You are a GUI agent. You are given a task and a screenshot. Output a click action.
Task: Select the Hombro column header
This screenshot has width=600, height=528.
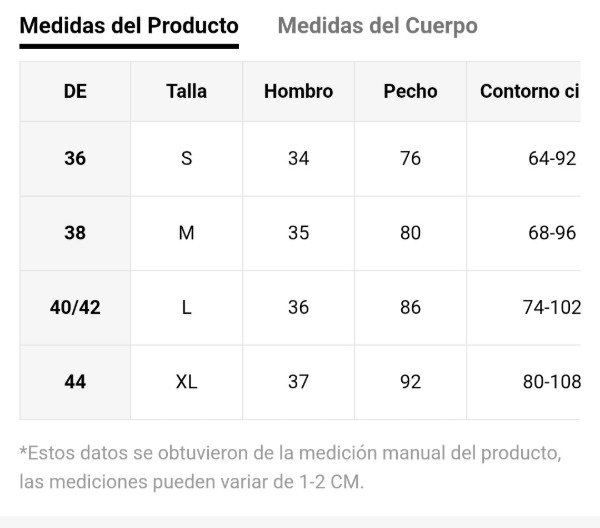click(298, 91)
